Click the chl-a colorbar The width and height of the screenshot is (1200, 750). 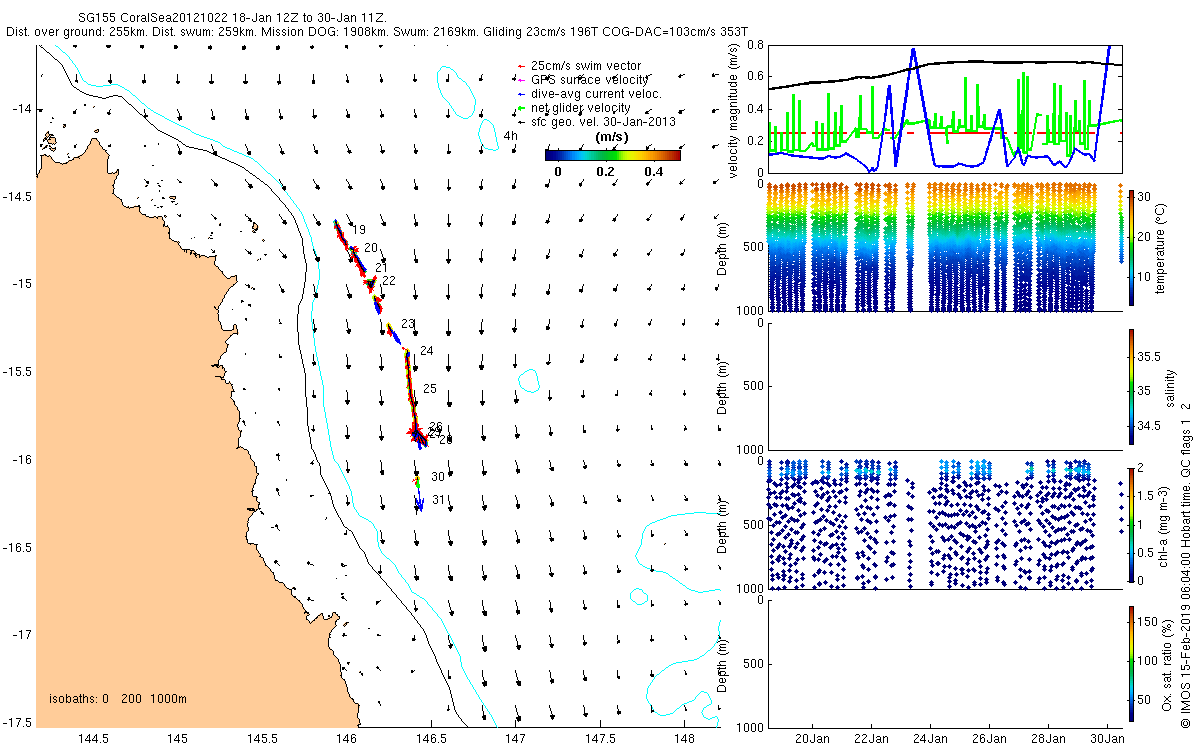point(1132,523)
